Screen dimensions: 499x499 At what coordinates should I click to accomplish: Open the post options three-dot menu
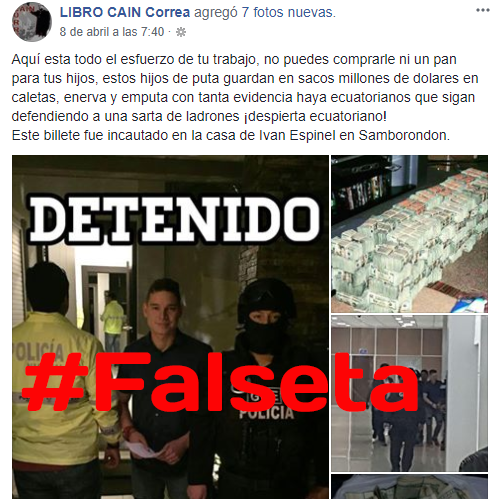[x=482, y=10]
